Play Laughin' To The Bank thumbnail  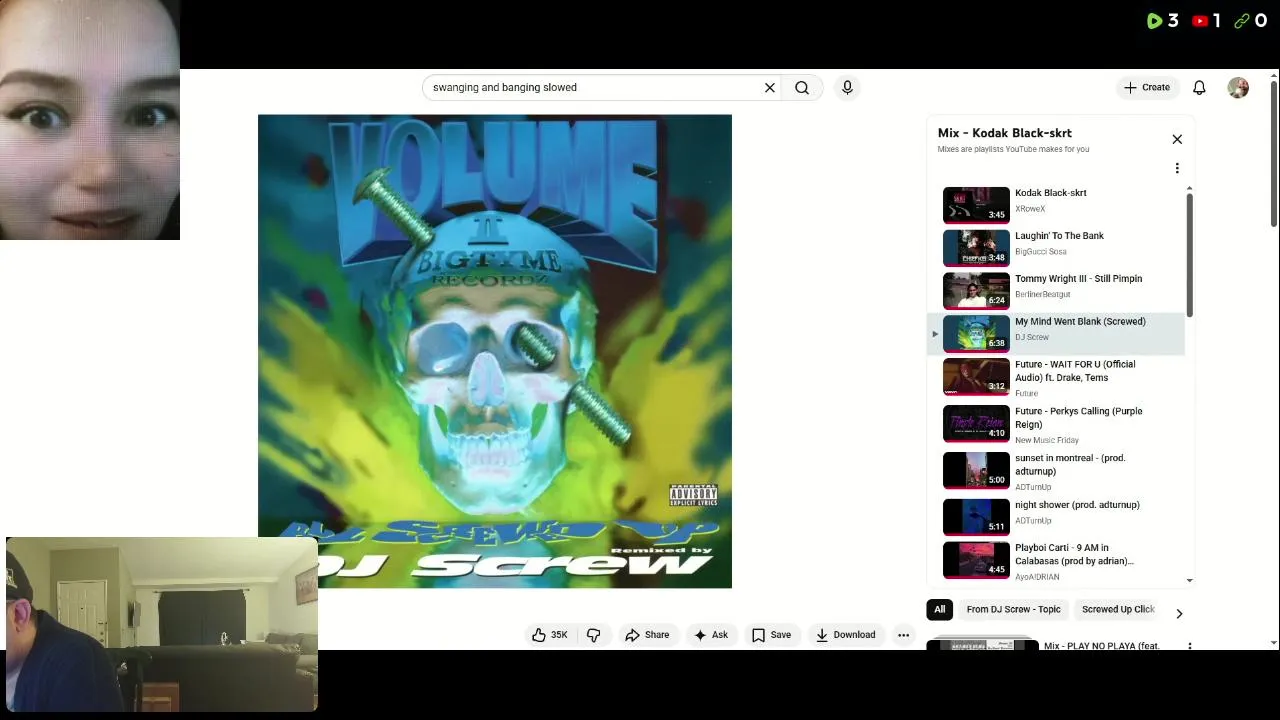976,247
